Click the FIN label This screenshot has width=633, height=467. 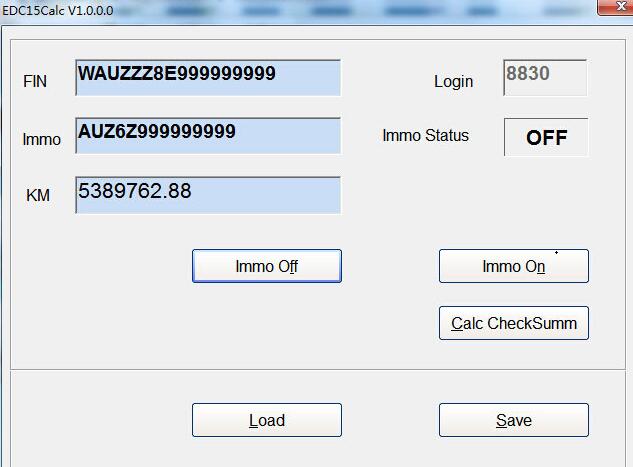(x=35, y=82)
